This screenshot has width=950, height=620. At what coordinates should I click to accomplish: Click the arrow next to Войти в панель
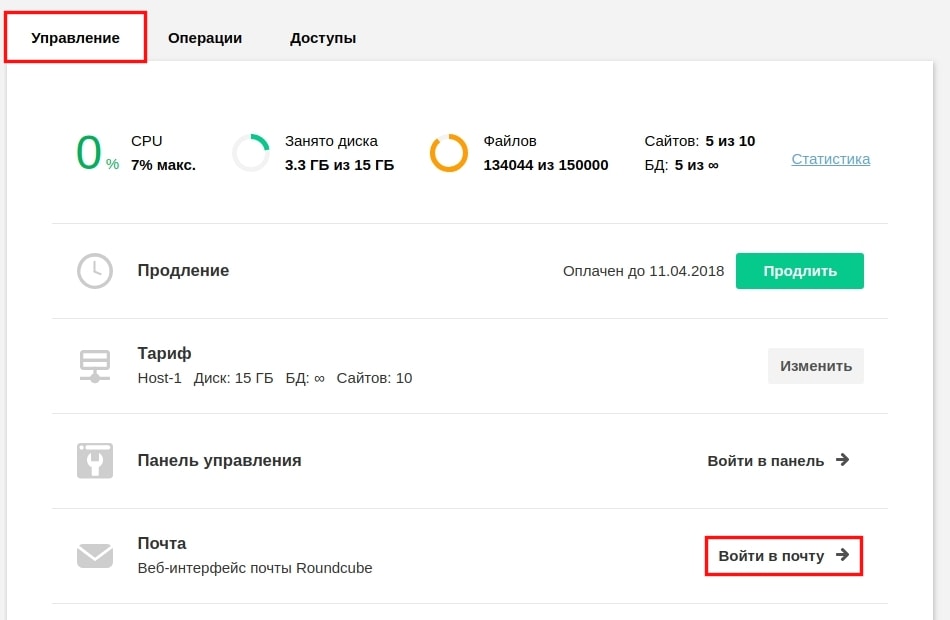tap(842, 460)
